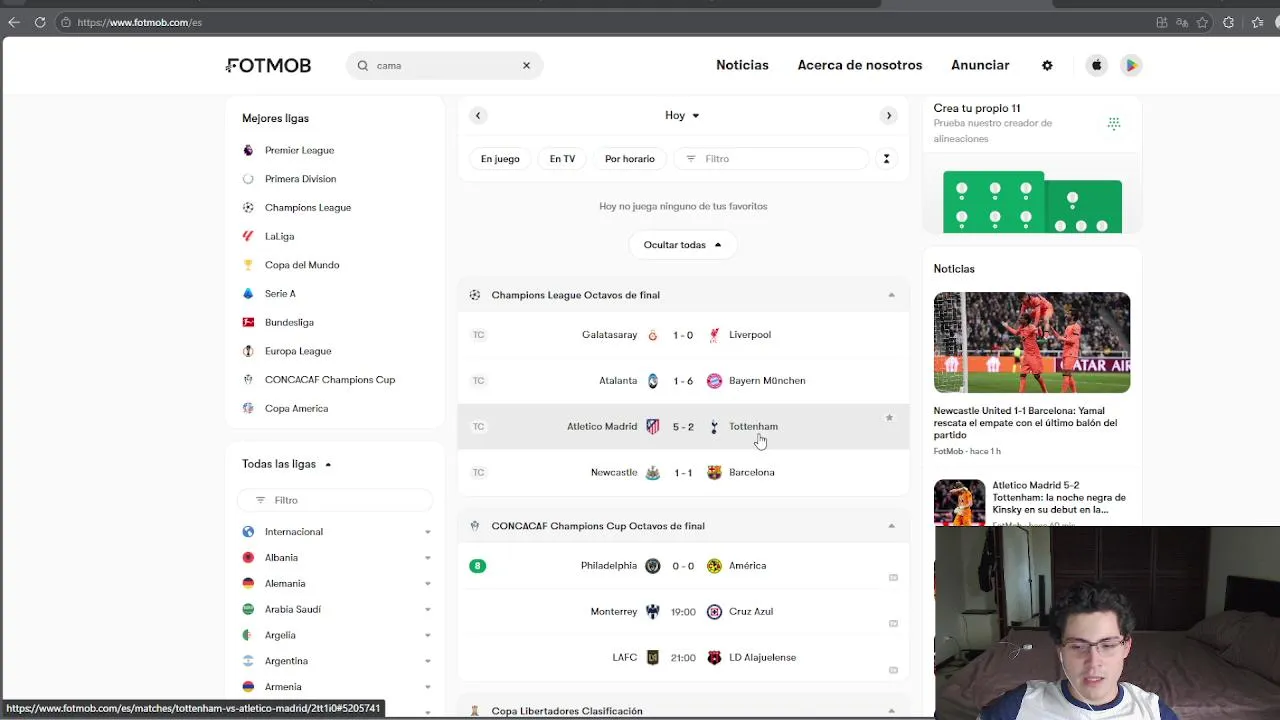Select Bundesliga league
The height and width of the screenshot is (720, 1280).
(289, 322)
